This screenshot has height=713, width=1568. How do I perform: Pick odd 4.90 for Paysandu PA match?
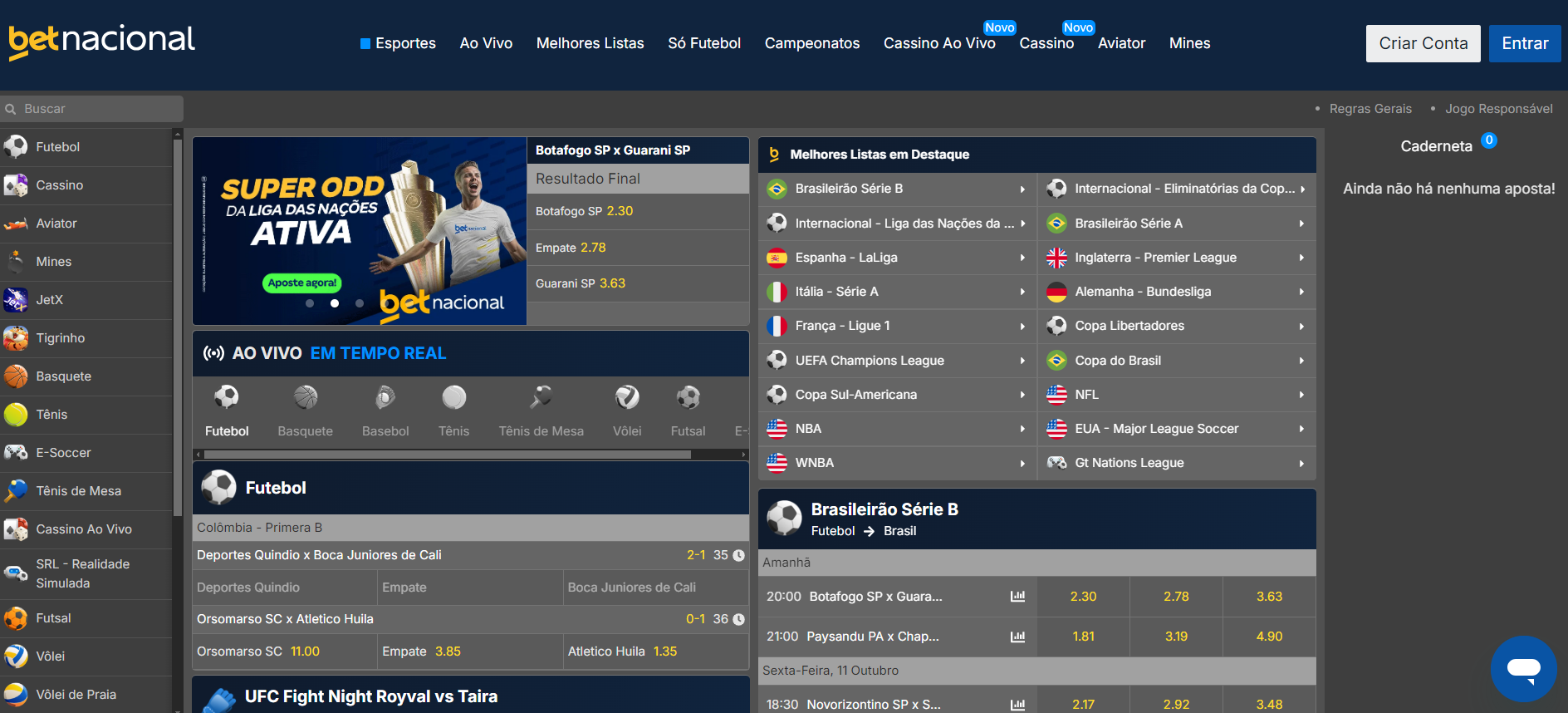[1269, 637]
